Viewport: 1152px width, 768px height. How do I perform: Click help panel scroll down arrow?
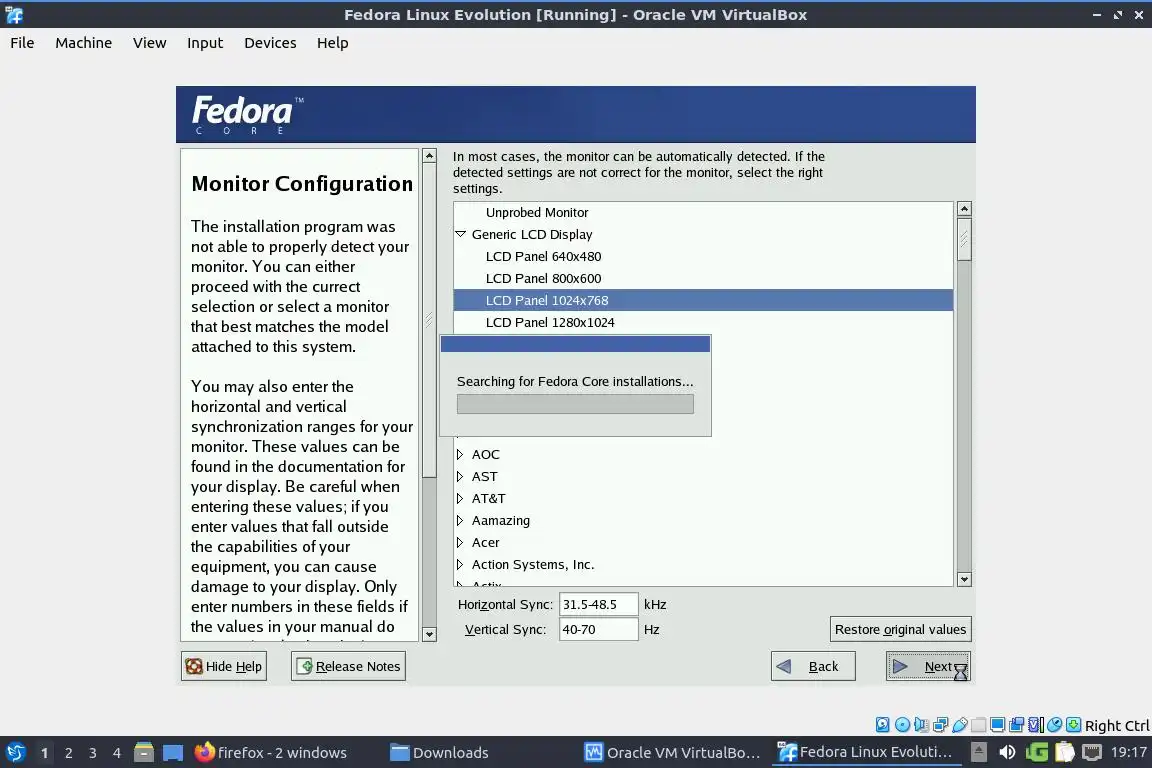point(429,634)
